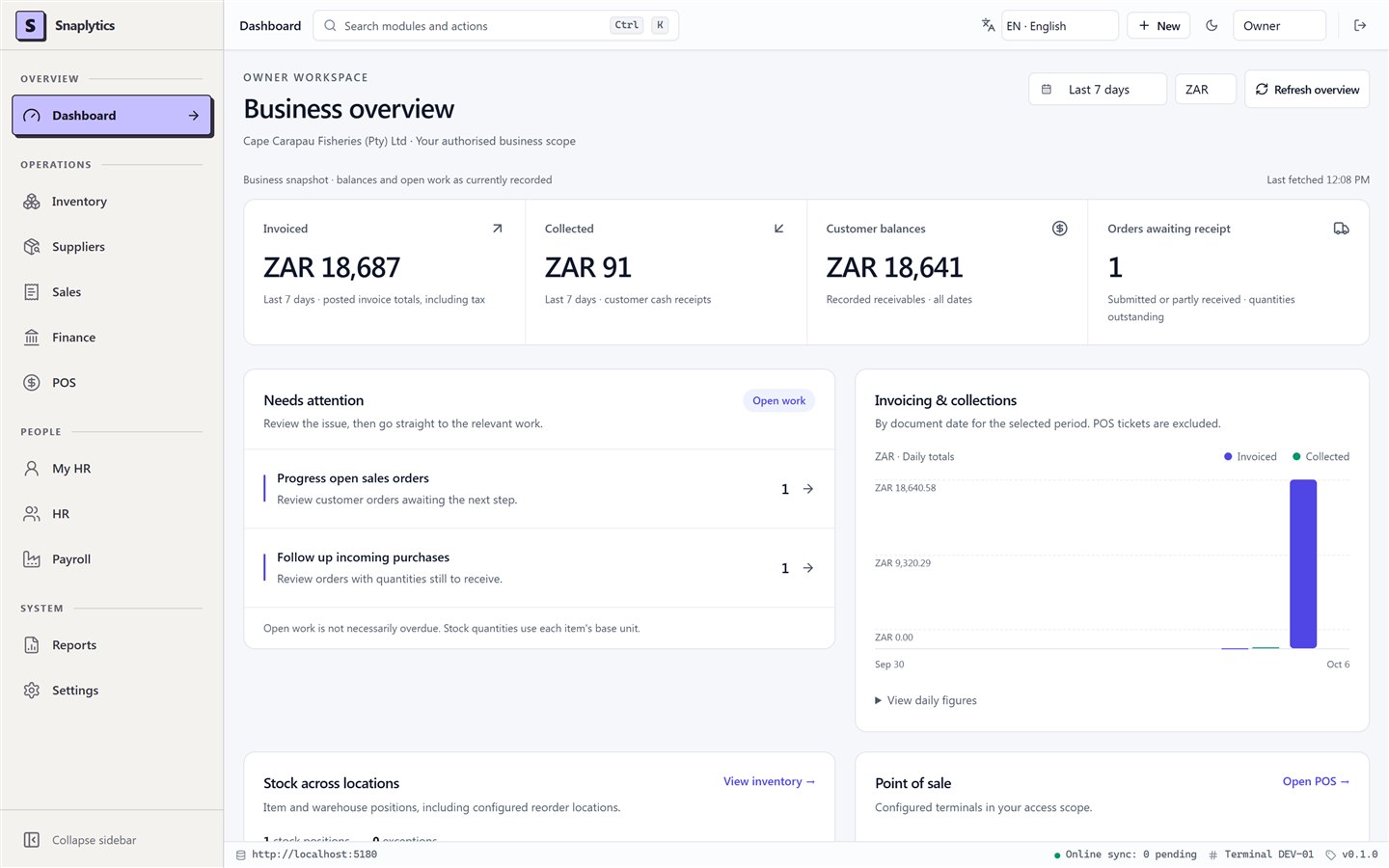The image size is (1389, 868).
Task: Click the http://localhost:5180 status entry
Action: (x=307, y=854)
